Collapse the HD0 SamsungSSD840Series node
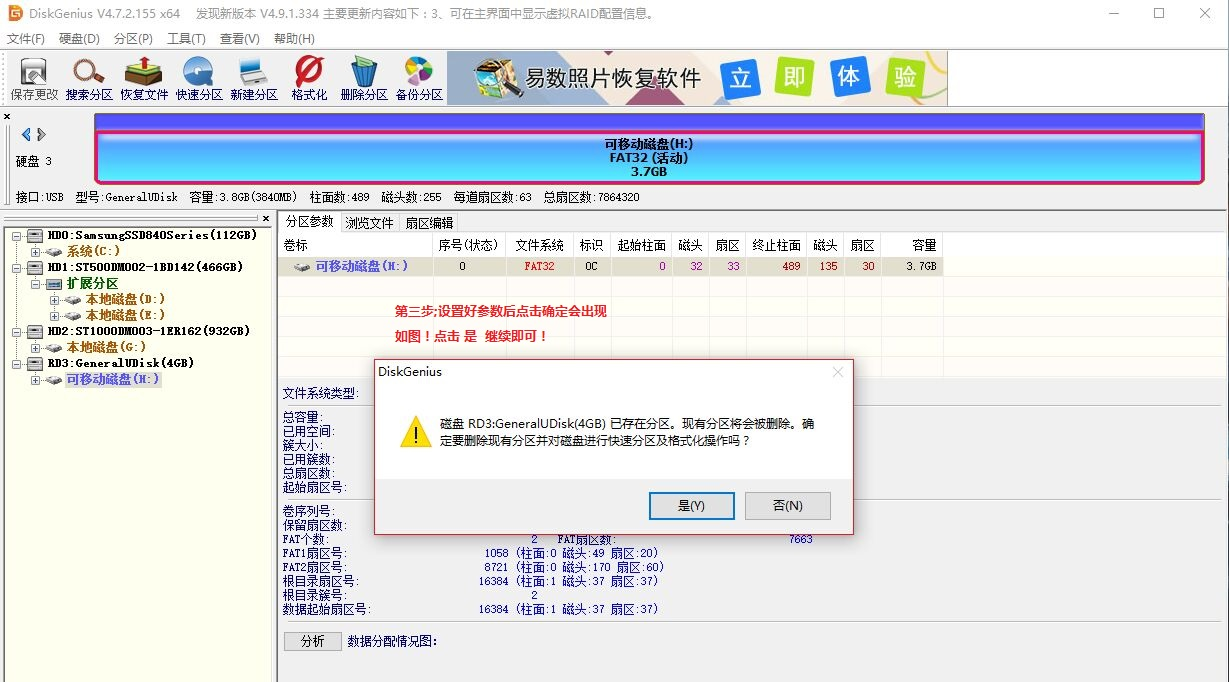 (17, 236)
